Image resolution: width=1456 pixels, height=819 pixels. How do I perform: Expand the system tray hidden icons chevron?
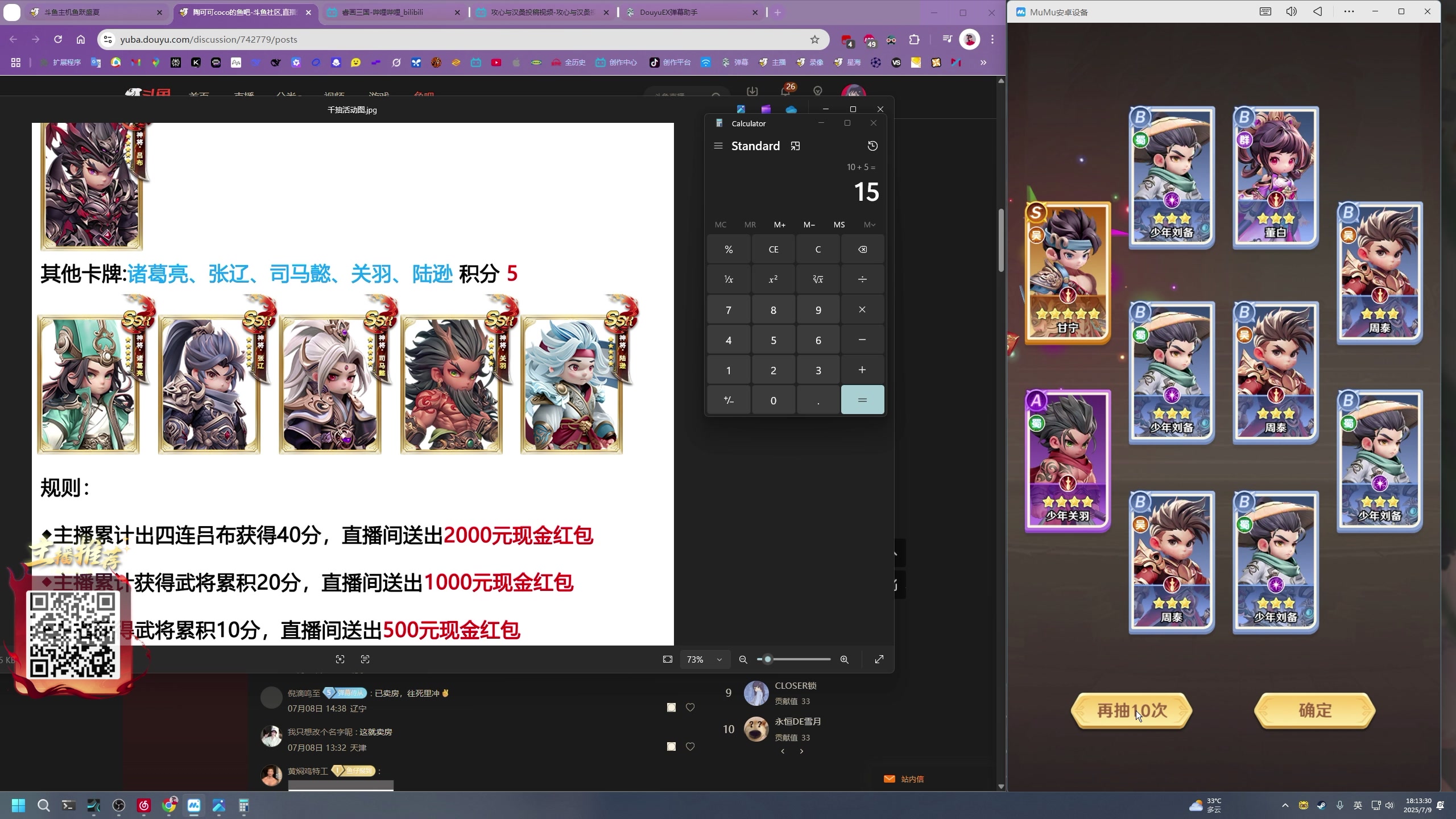click(1285, 805)
